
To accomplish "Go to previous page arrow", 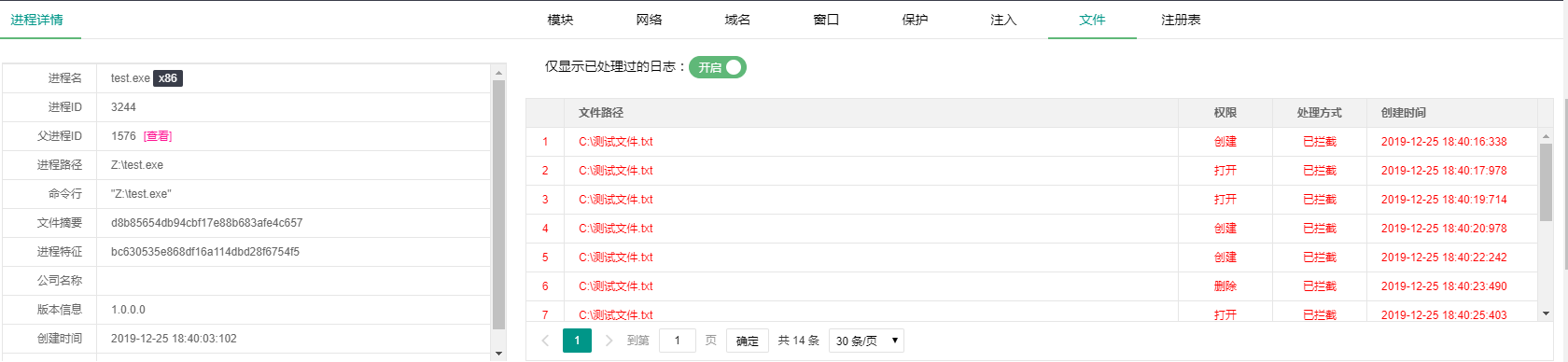I will pos(546,341).
